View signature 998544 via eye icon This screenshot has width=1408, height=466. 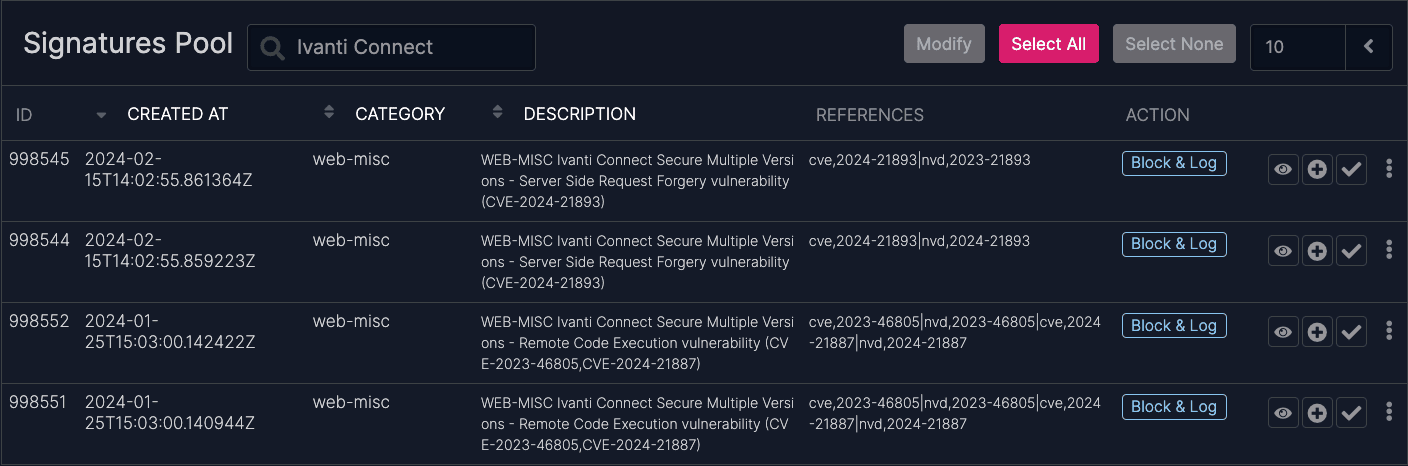tap(1283, 250)
